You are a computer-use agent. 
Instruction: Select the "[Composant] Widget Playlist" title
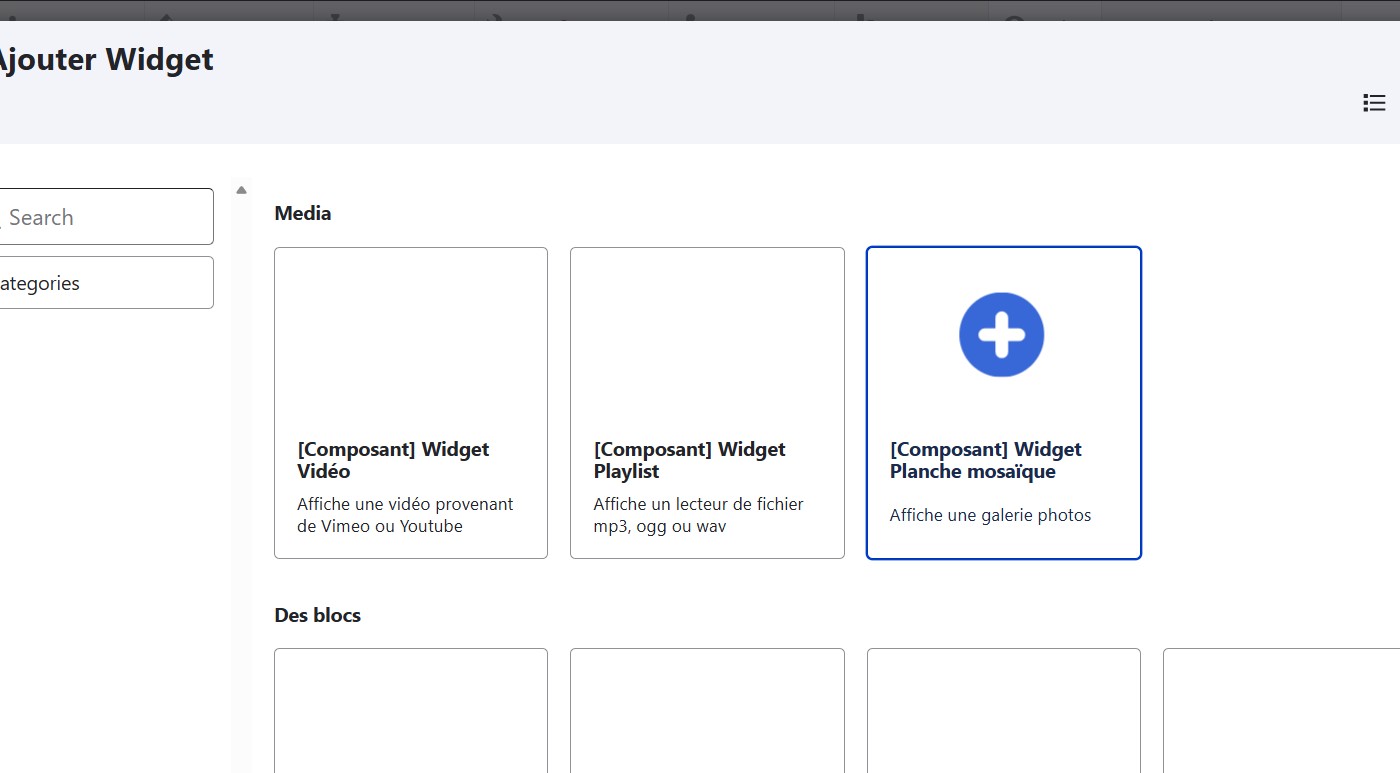click(689, 460)
